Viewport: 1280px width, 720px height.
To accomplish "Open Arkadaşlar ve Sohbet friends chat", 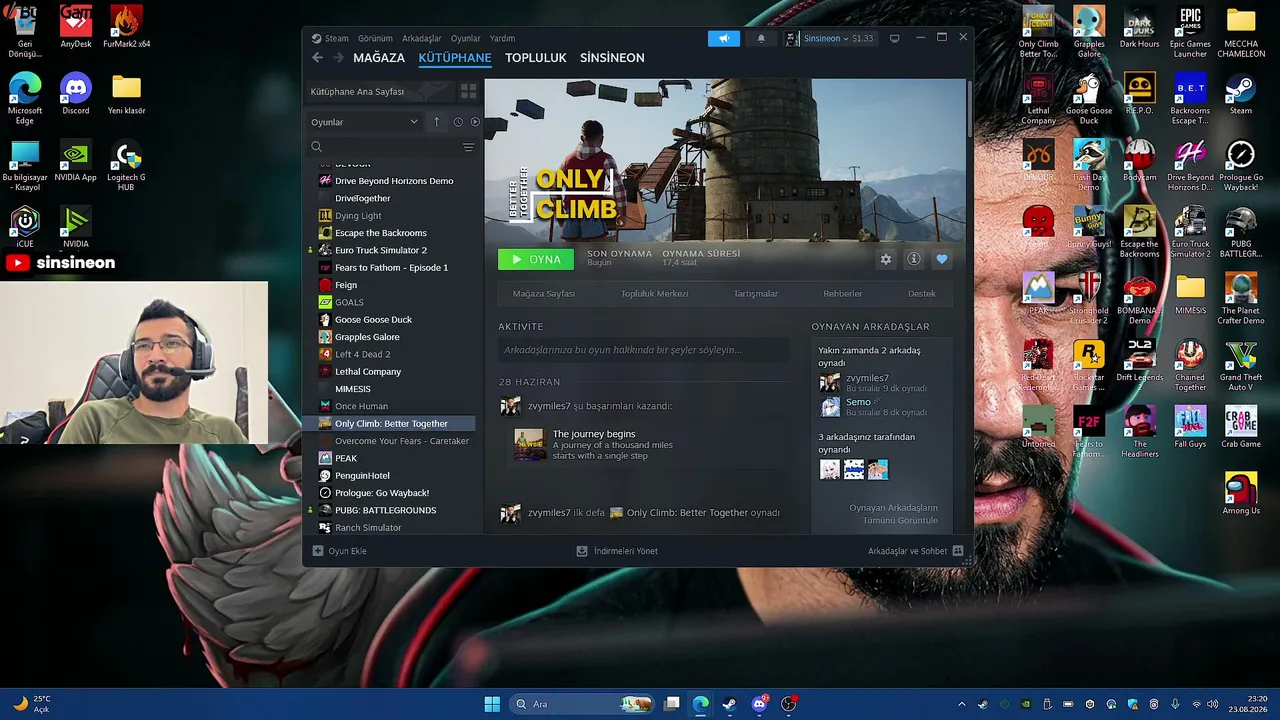I will (916, 551).
